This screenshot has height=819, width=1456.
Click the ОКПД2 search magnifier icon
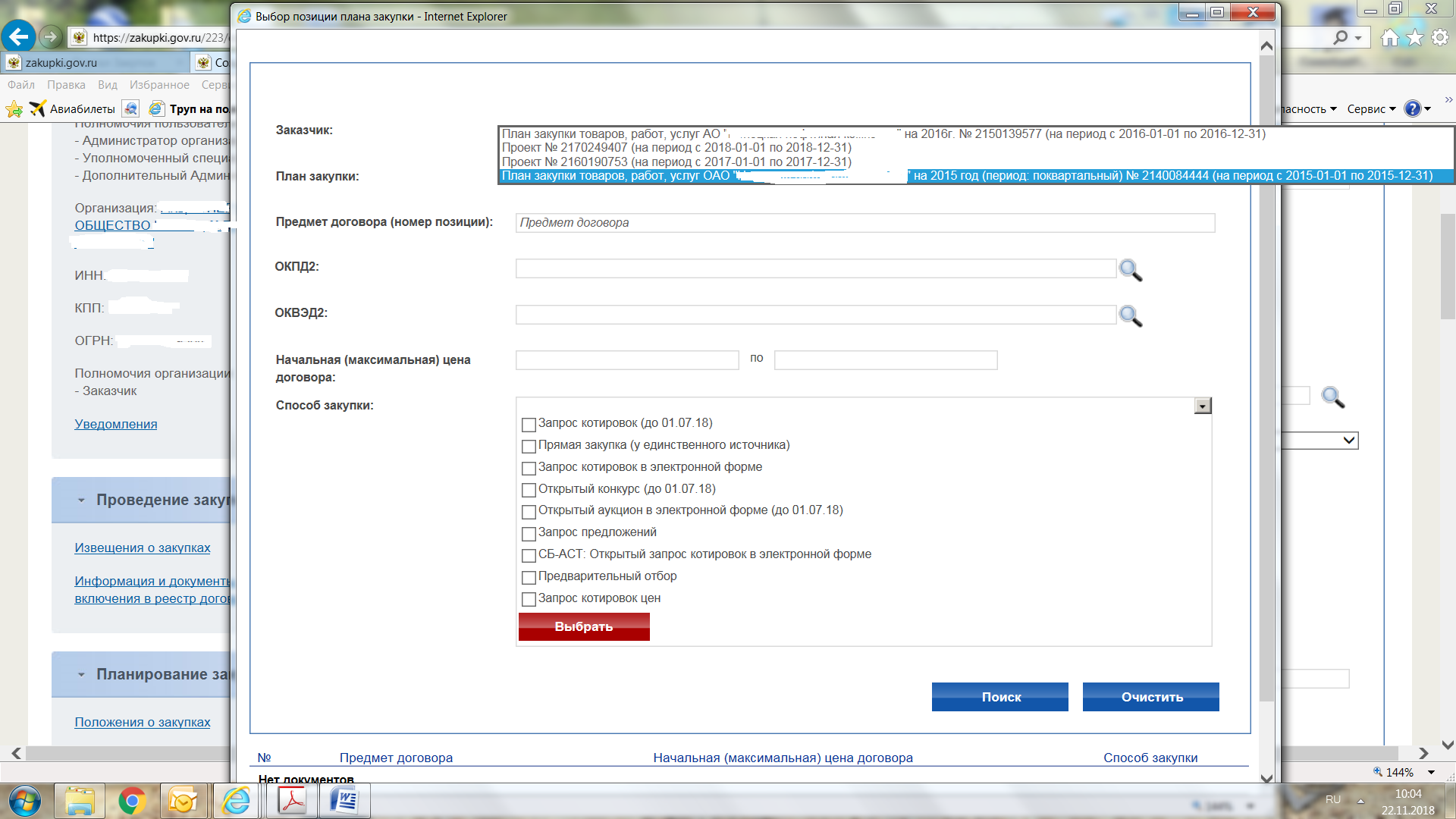pos(1130,269)
